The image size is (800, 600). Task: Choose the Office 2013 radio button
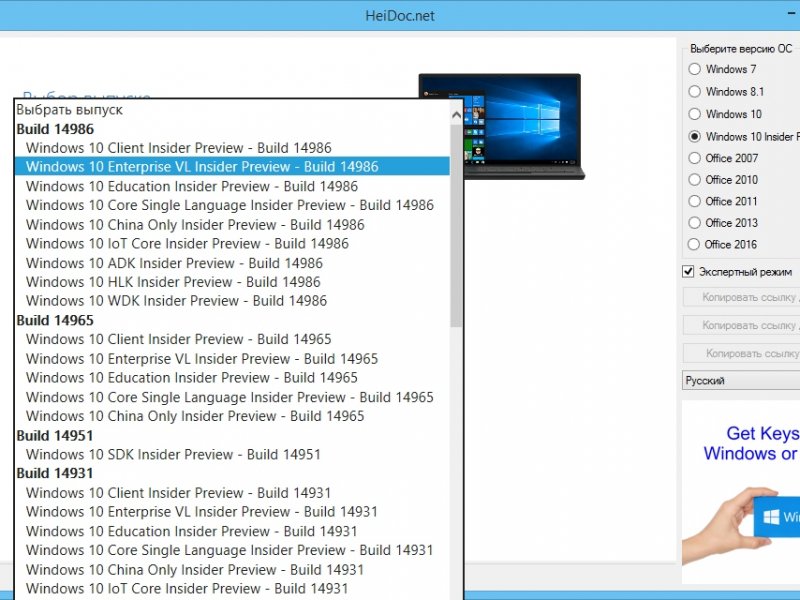pos(694,222)
